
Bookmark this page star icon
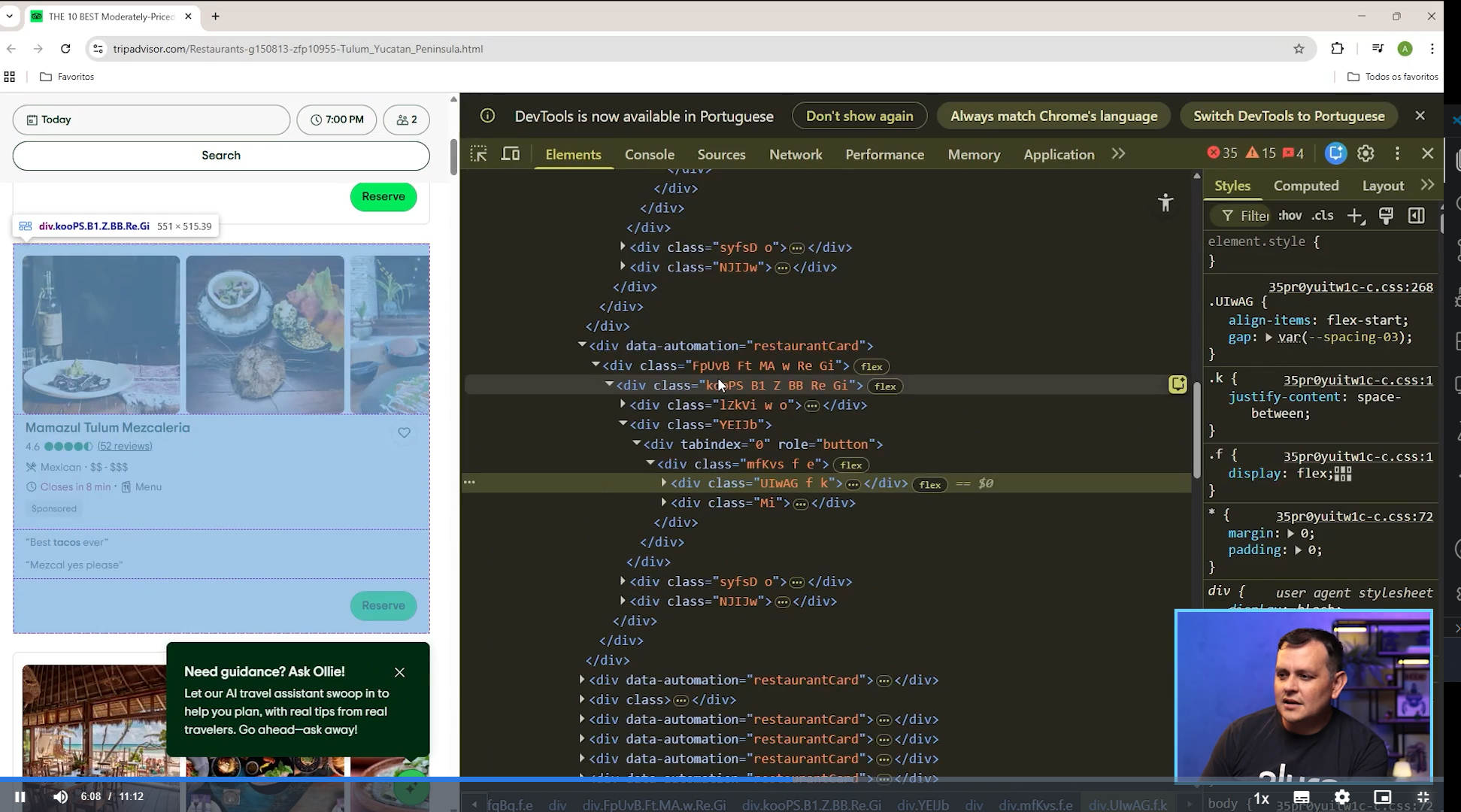(1299, 49)
